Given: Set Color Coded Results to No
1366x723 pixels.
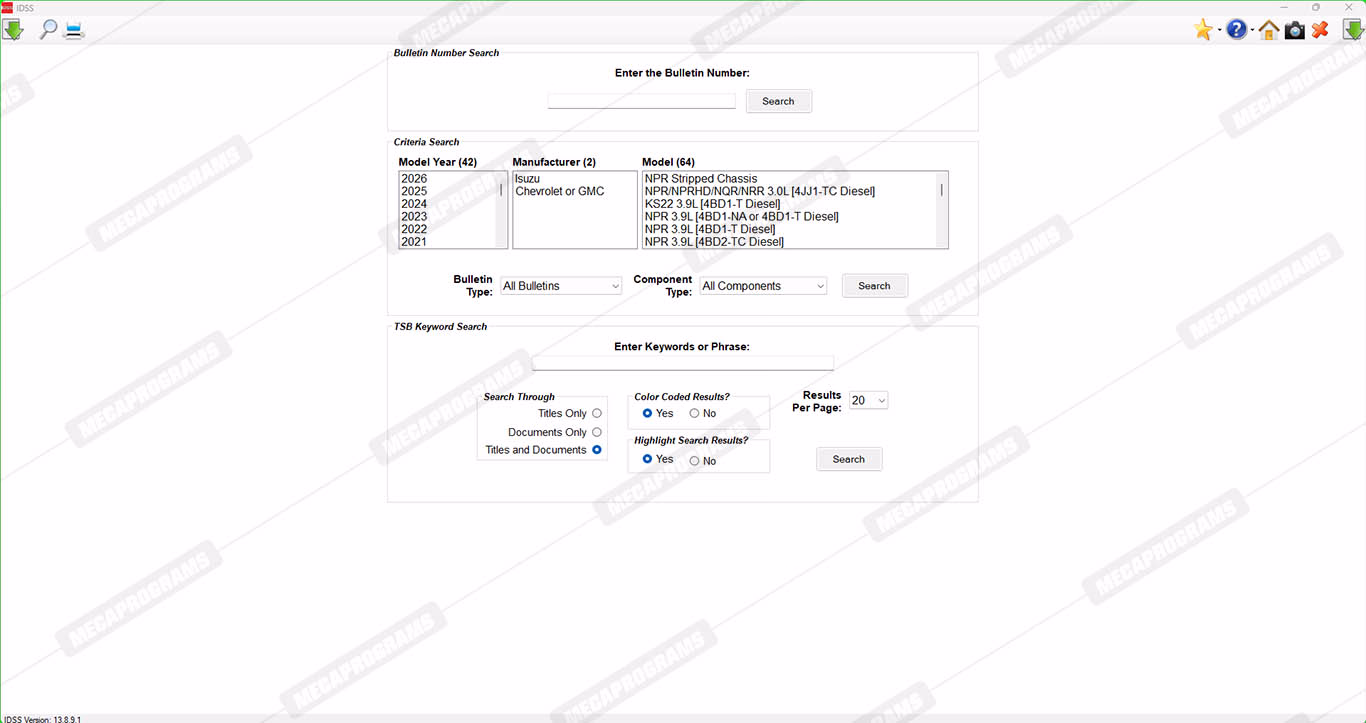Looking at the screenshot, I should [x=694, y=413].
